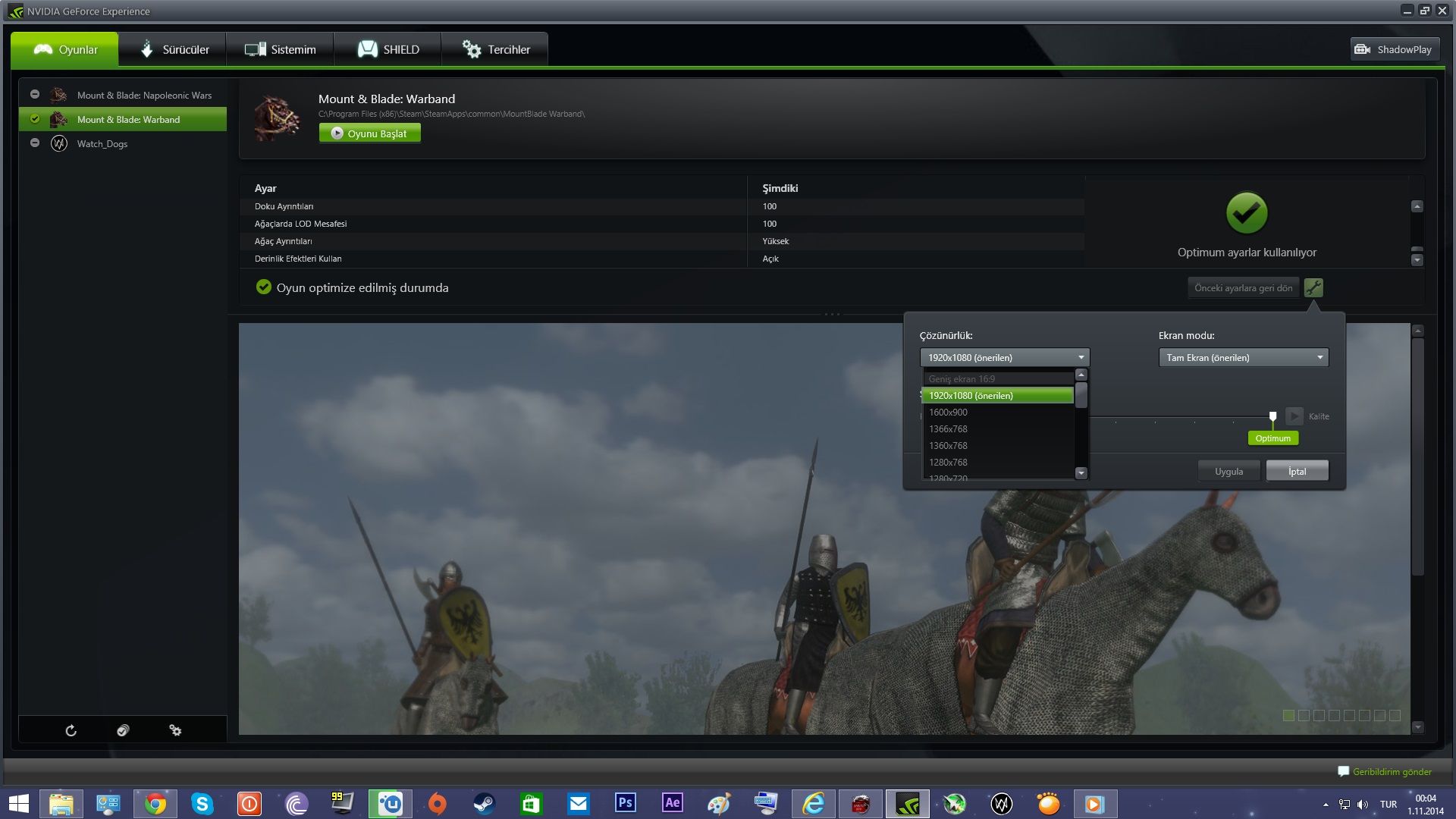Open Steam from the Windows taskbar
The width and height of the screenshot is (1456, 819).
[x=484, y=803]
